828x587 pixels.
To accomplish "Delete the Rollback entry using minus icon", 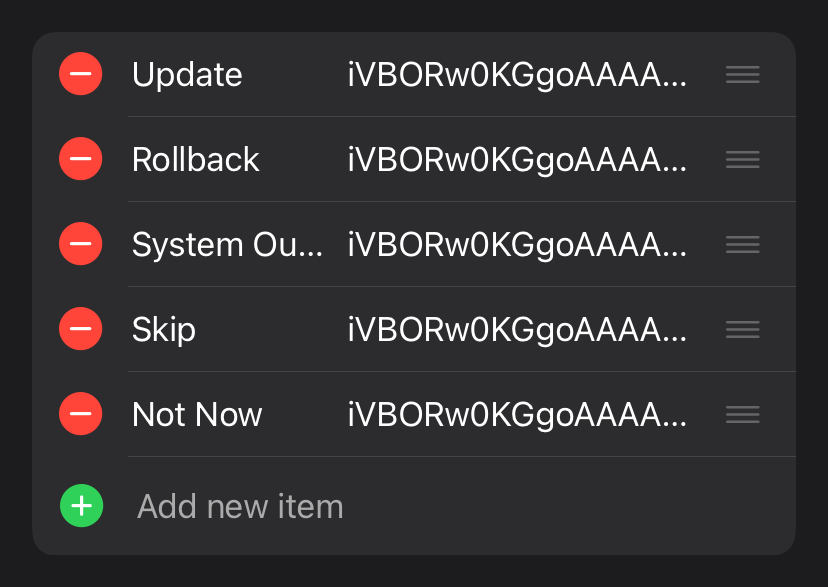I will (80, 159).
